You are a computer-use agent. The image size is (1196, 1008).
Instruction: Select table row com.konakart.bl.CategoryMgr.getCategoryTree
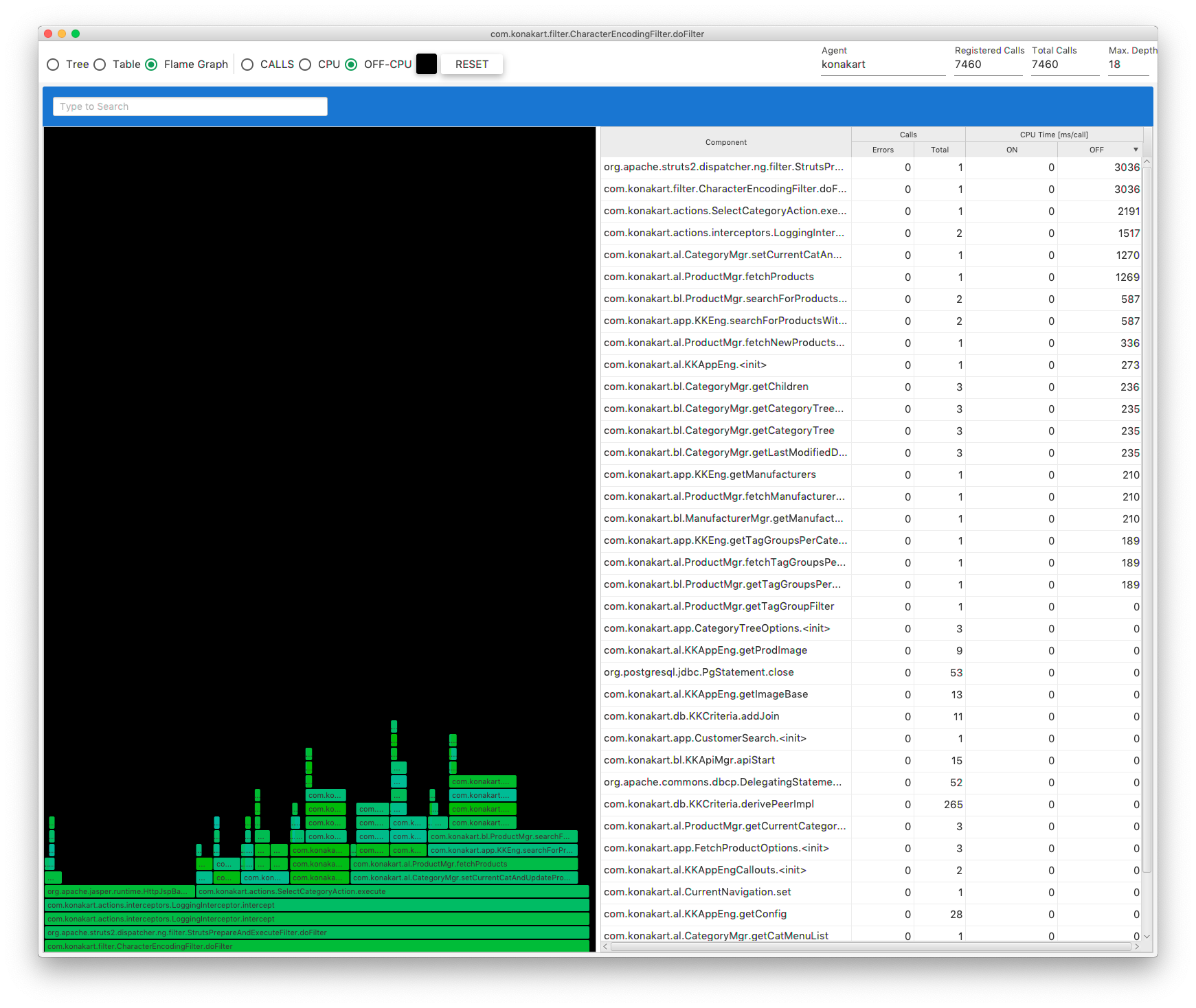[872, 431]
